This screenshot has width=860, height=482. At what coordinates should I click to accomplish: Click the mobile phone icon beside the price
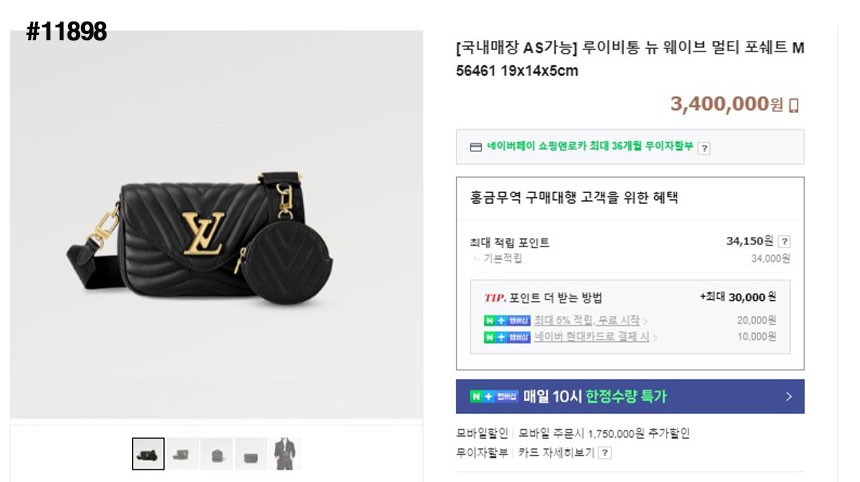794,105
